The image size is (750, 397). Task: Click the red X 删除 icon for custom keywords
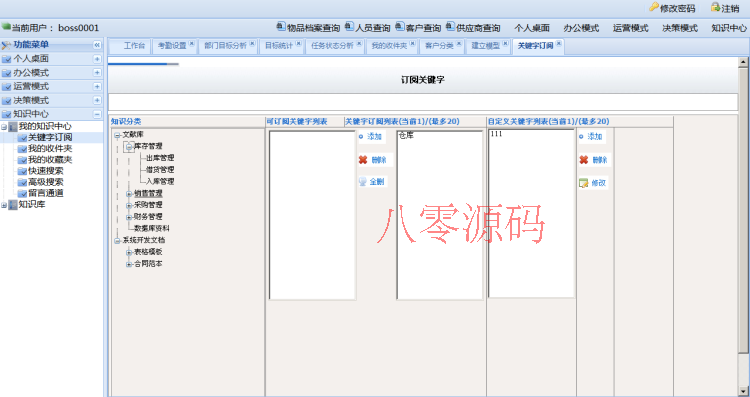(x=584, y=160)
